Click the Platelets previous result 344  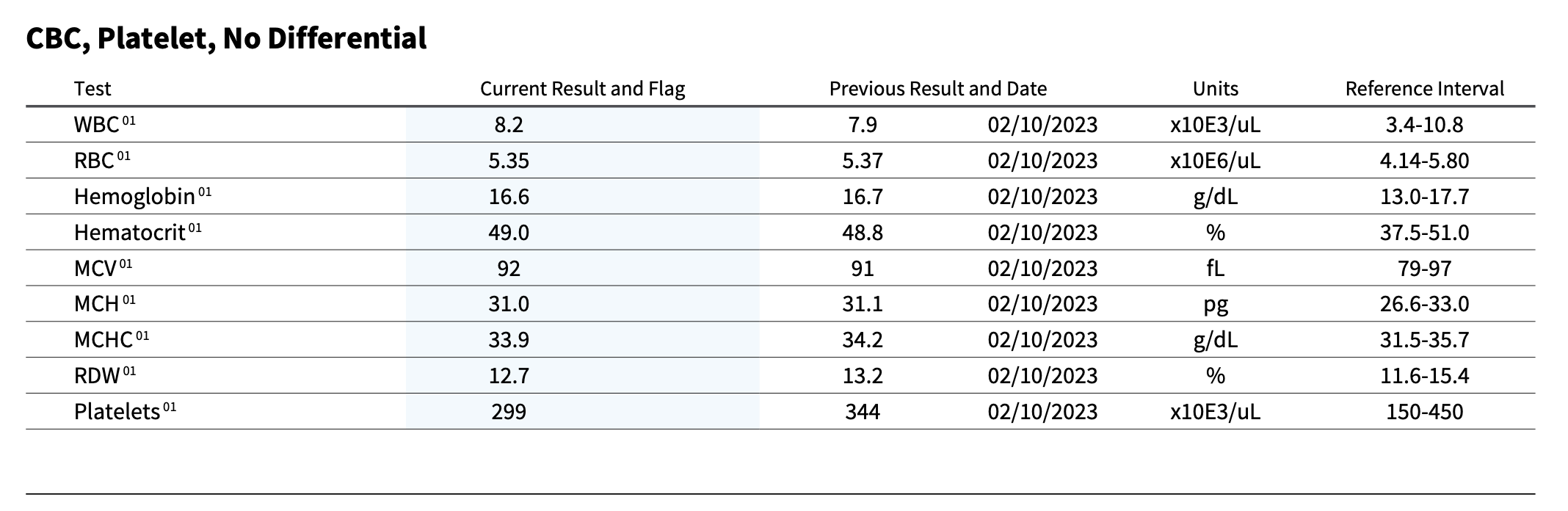click(x=863, y=411)
